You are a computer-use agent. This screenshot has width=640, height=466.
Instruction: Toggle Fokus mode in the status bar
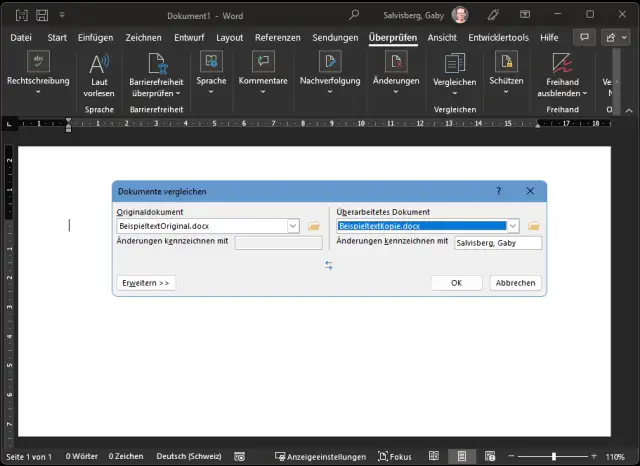point(394,456)
